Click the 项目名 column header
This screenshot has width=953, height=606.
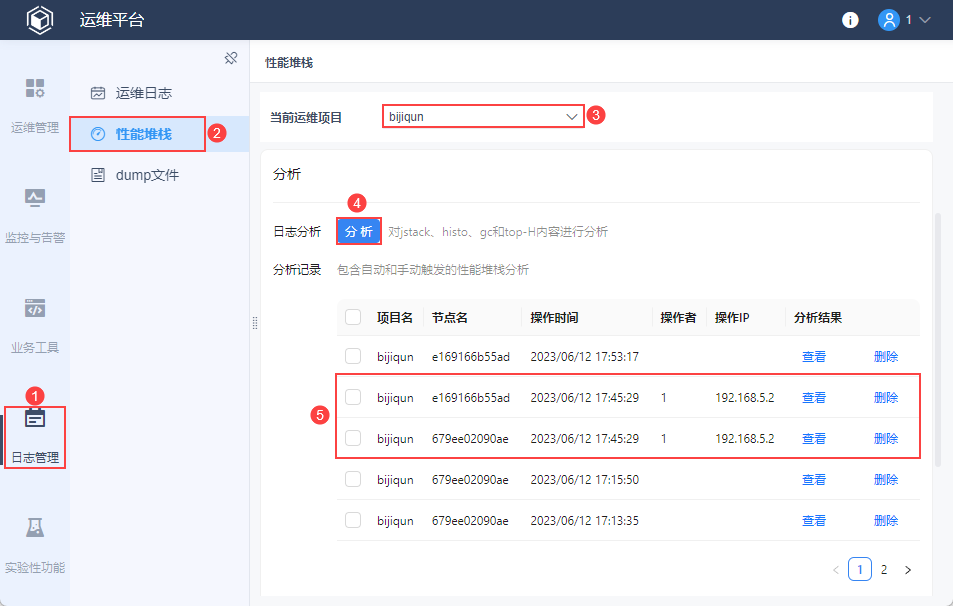[395, 318]
